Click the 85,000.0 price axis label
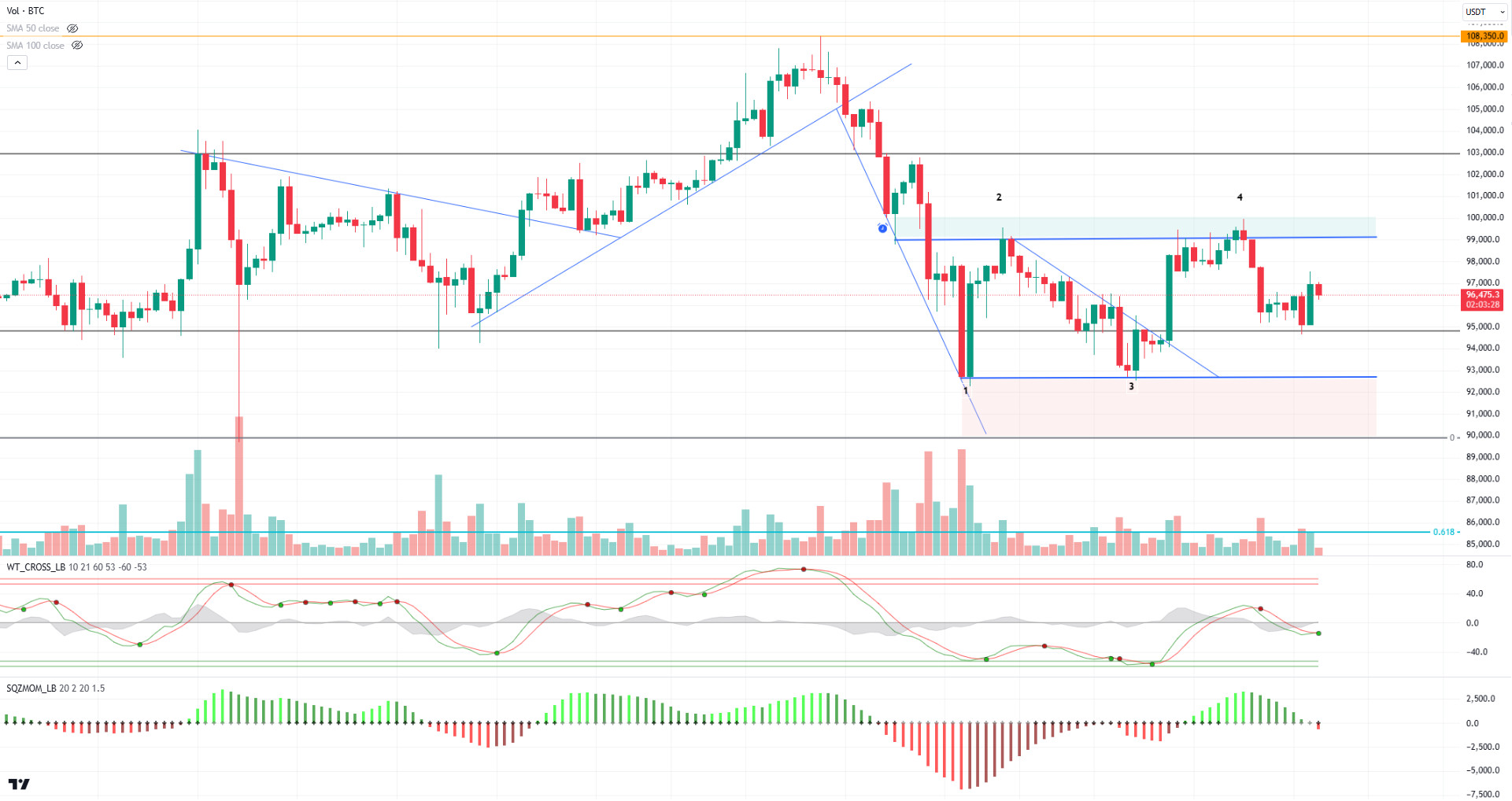Image resolution: width=1512 pixels, height=801 pixels. pos(1484,544)
